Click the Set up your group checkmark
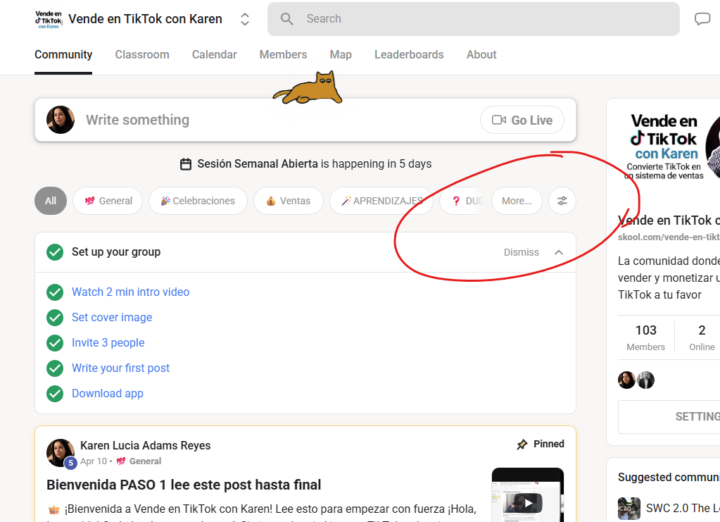This screenshot has height=522, width=720. (55, 252)
